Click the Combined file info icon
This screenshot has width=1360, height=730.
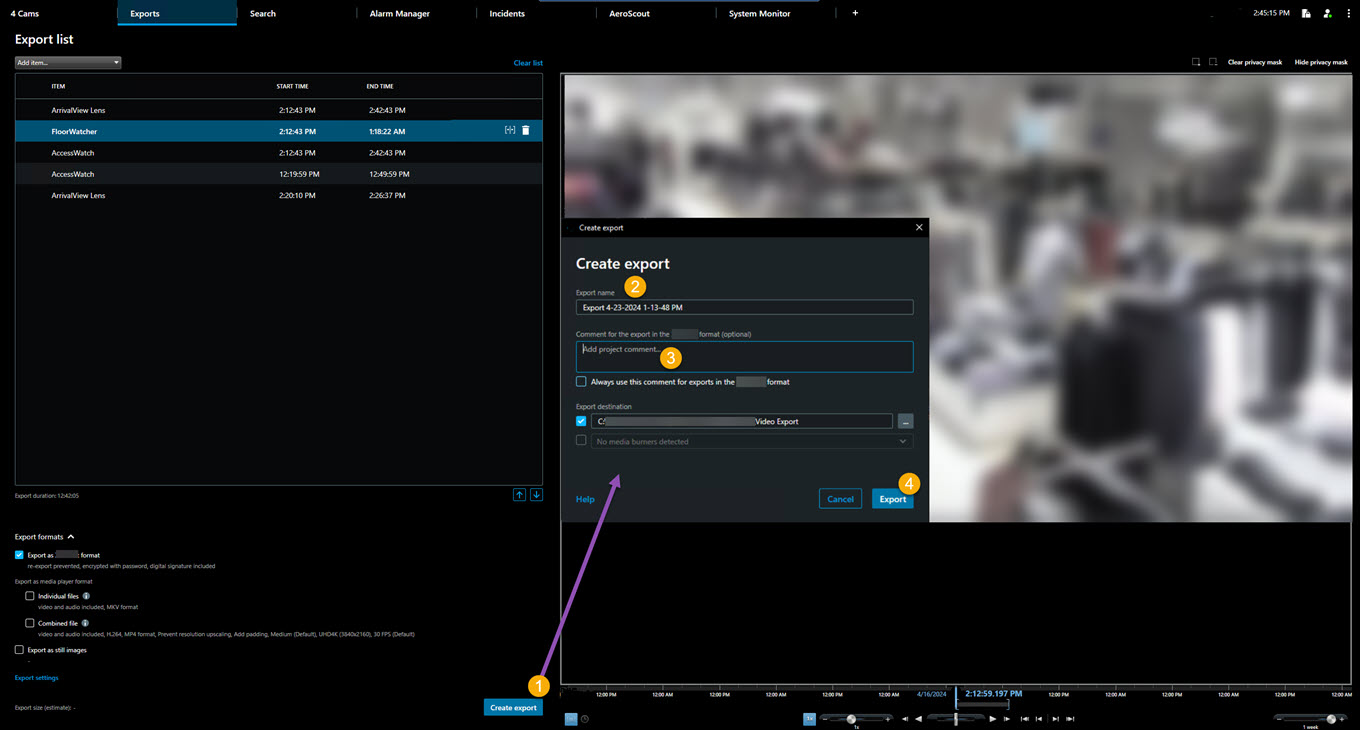[85, 623]
